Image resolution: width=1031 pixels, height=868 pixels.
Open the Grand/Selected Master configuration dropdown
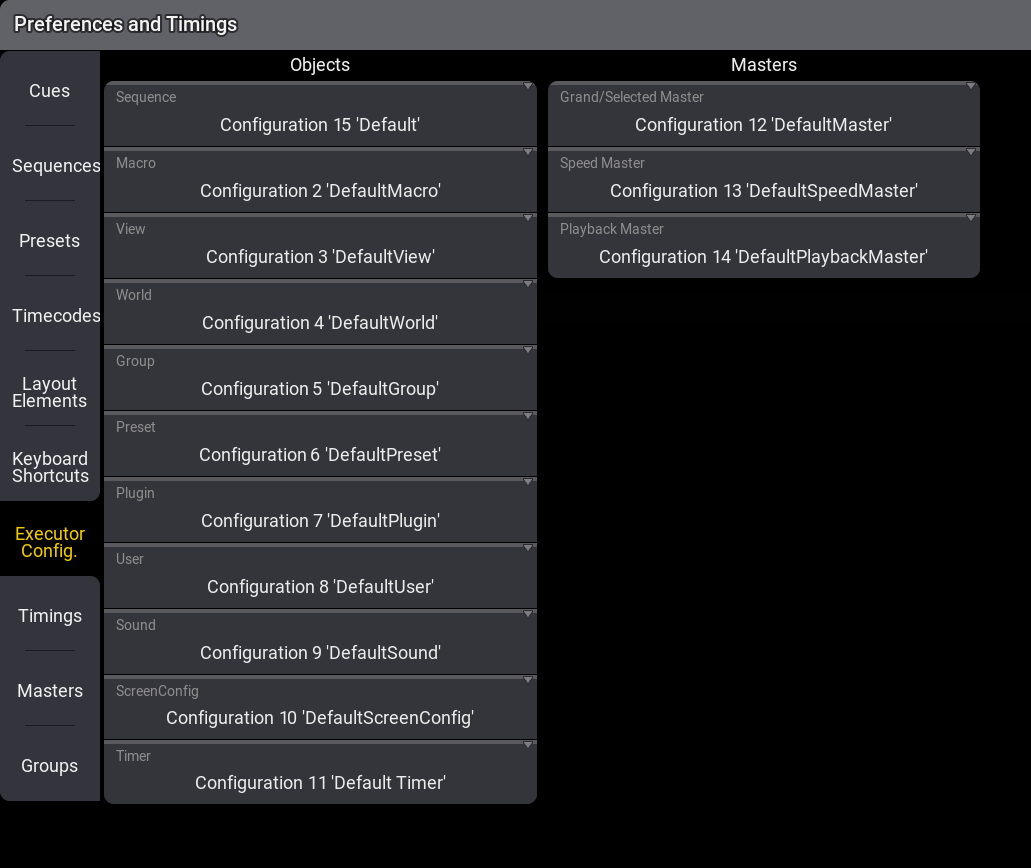(763, 114)
